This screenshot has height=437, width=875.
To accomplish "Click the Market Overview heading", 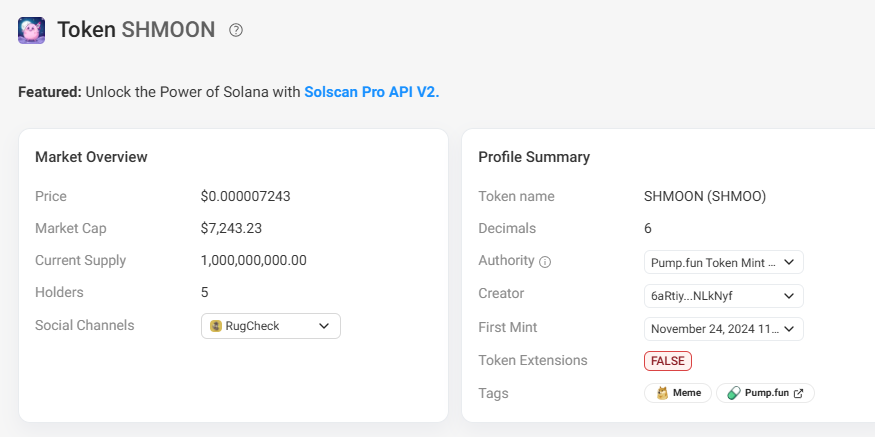I will click(x=92, y=157).
